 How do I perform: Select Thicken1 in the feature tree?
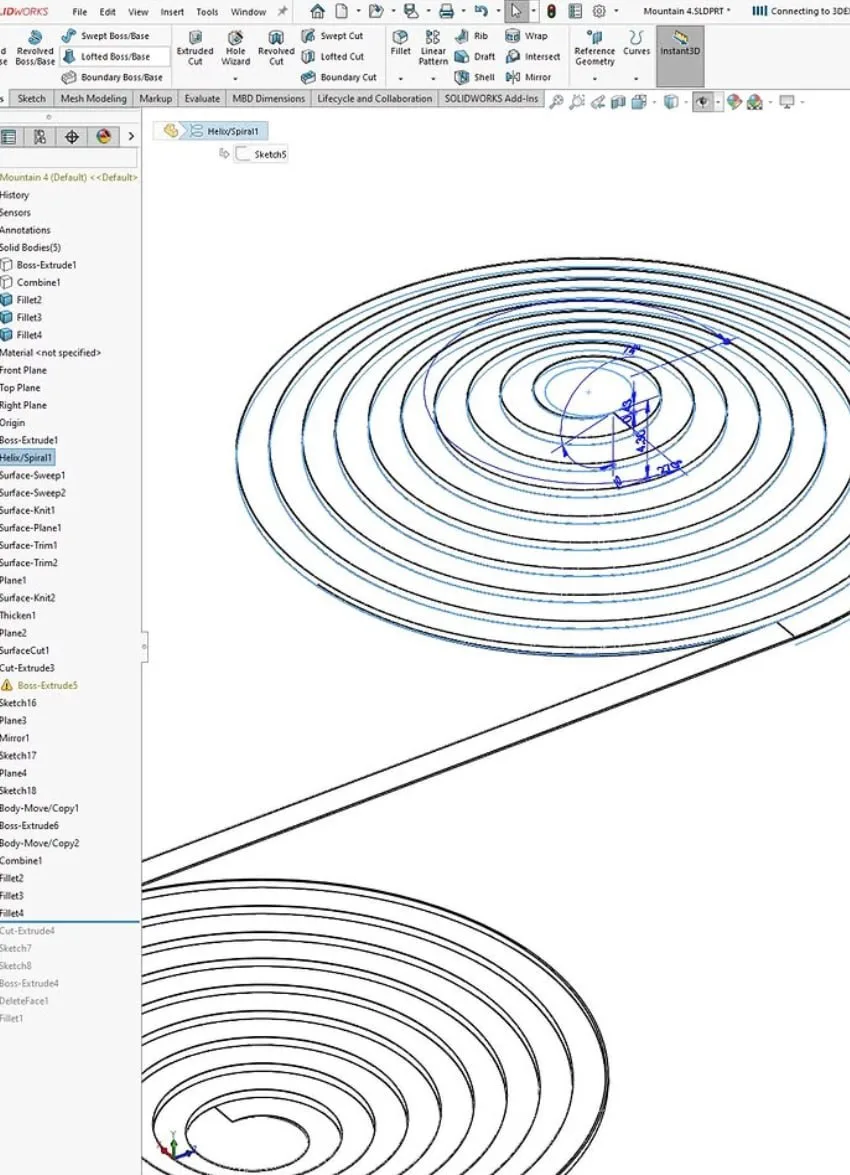click(18, 615)
